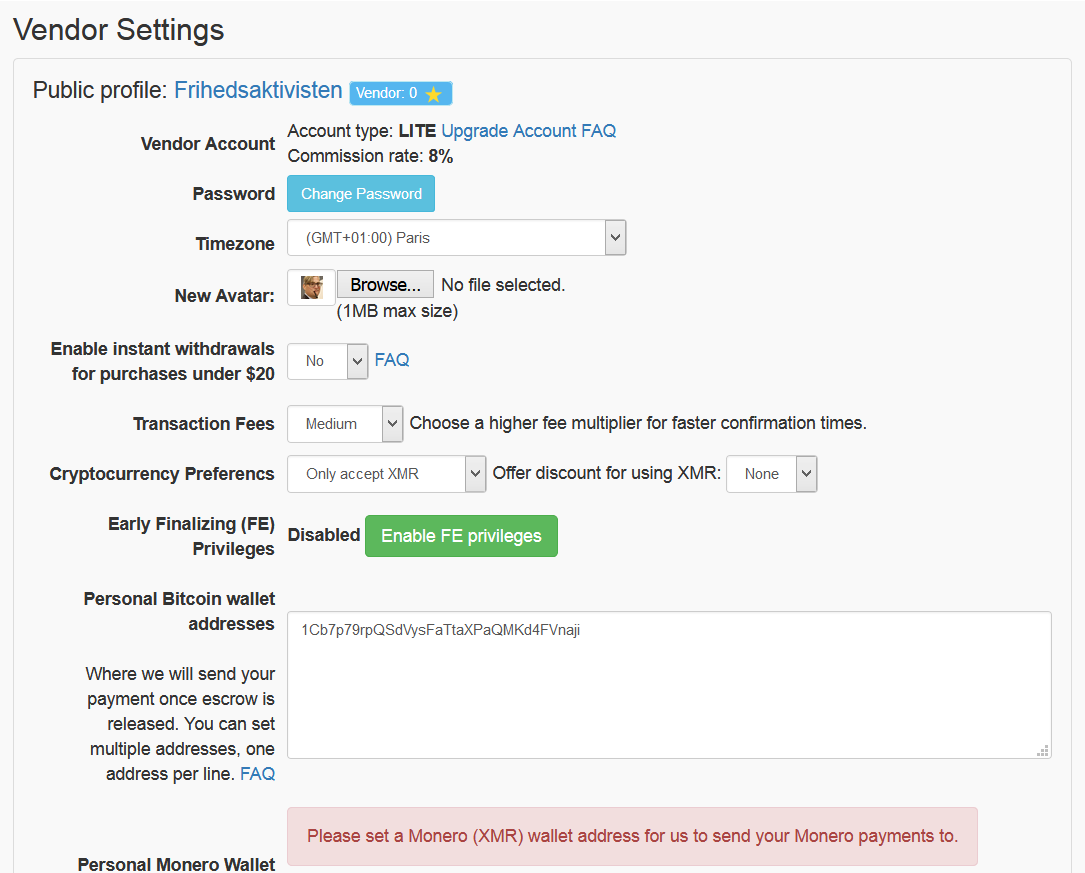Click the current avatar thumbnail image

(311, 287)
